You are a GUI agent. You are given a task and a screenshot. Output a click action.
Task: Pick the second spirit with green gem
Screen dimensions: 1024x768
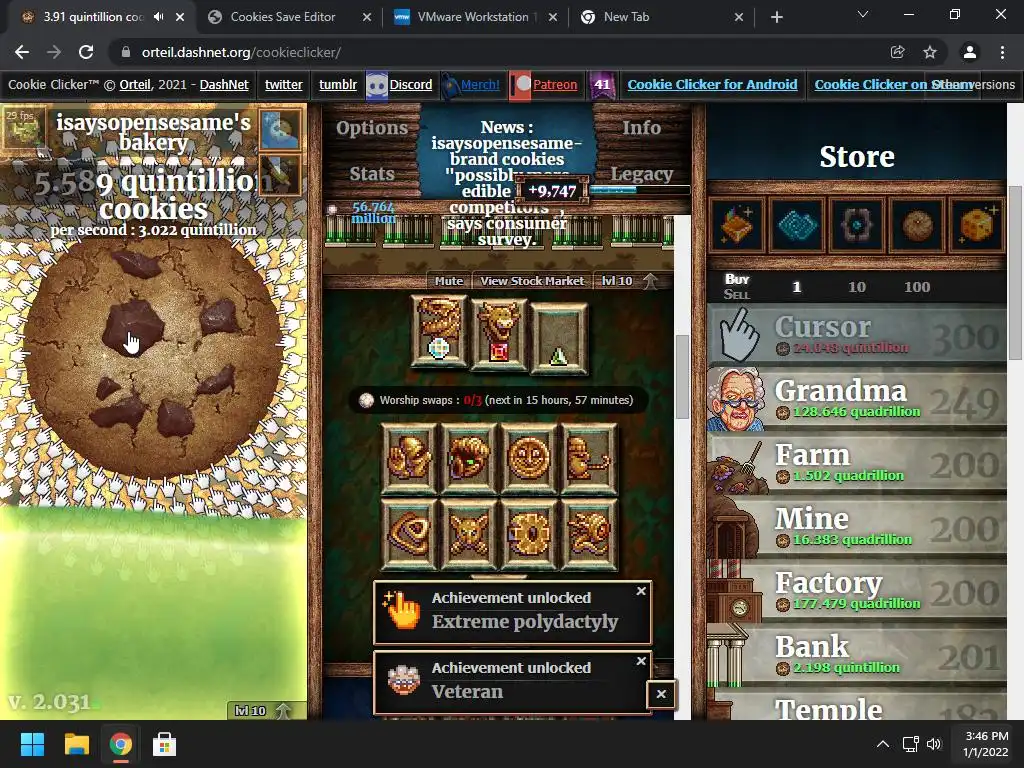(468, 458)
